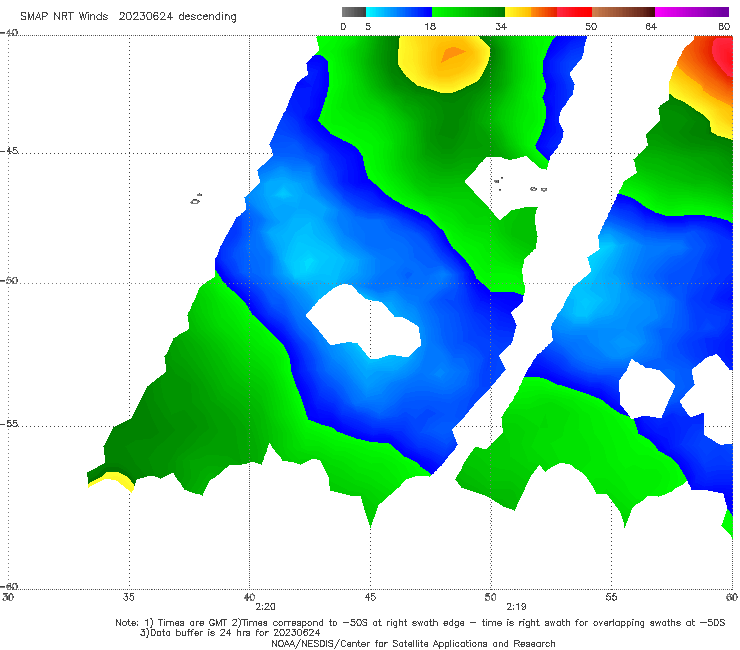740x650 pixels.
Task: Click the NOAA/NESDIS credit line
Action: (413, 643)
